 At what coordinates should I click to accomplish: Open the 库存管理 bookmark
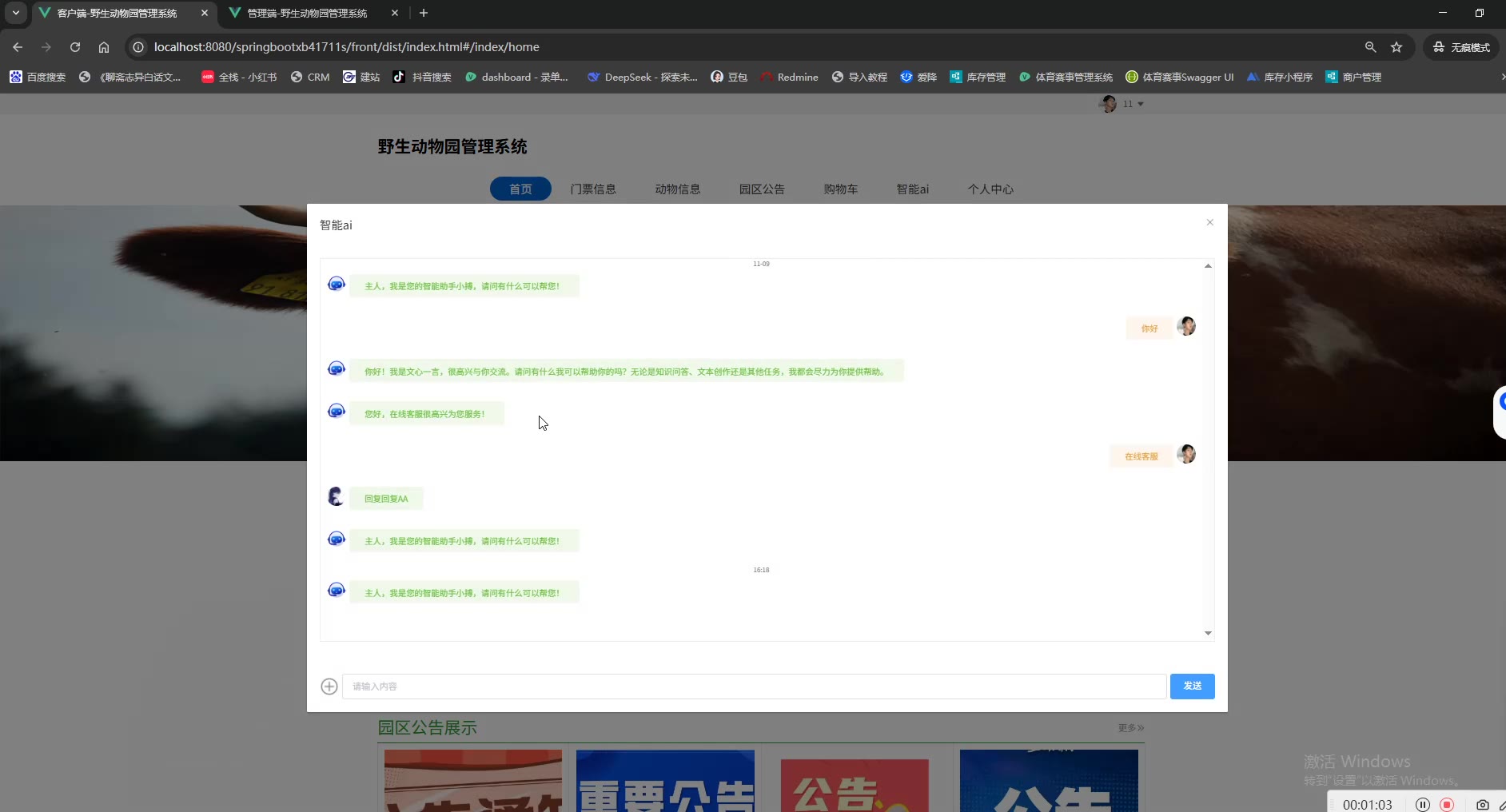click(x=978, y=78)
